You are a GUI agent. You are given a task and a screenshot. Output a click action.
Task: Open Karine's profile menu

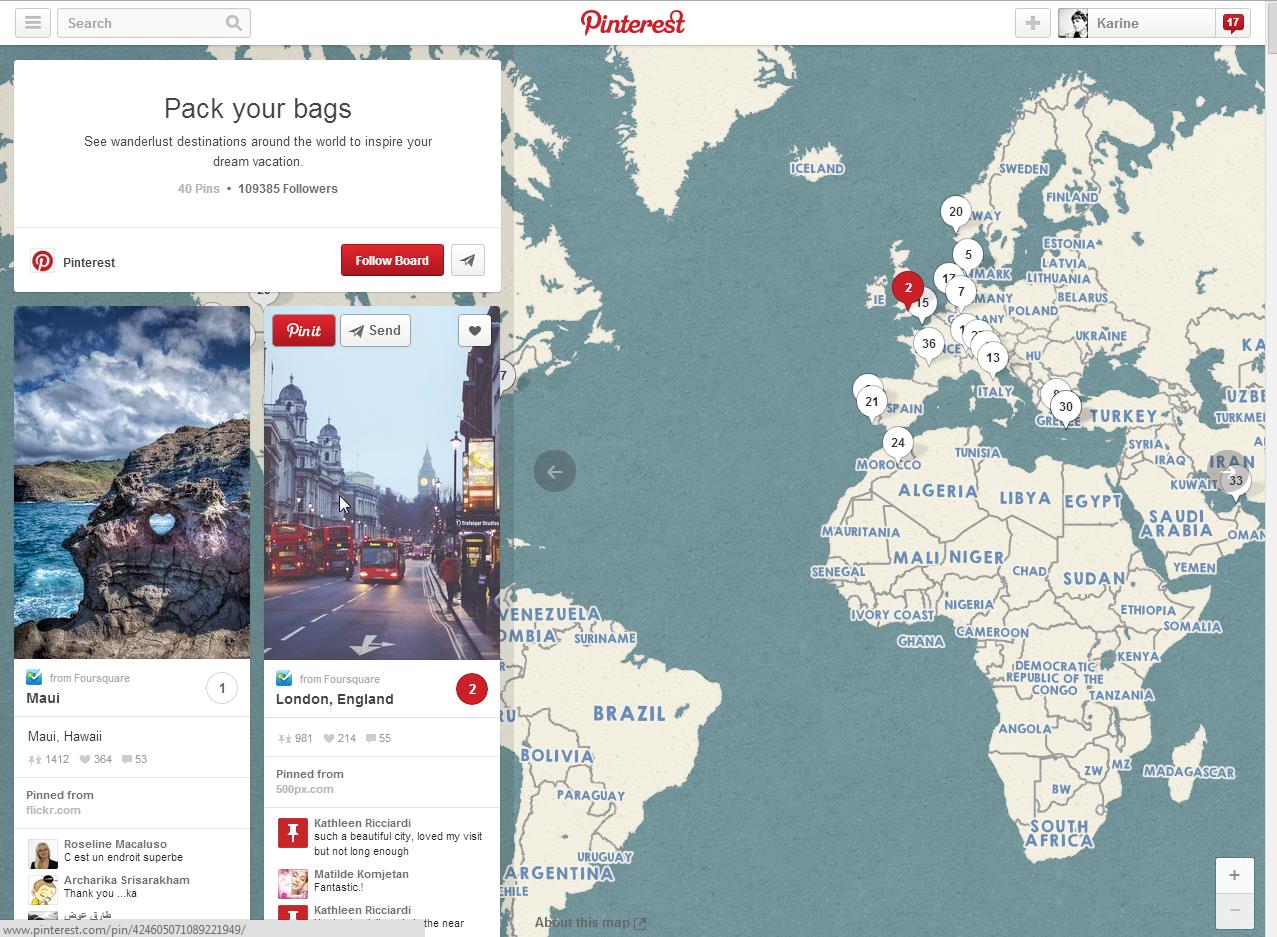pos(1136,23)
